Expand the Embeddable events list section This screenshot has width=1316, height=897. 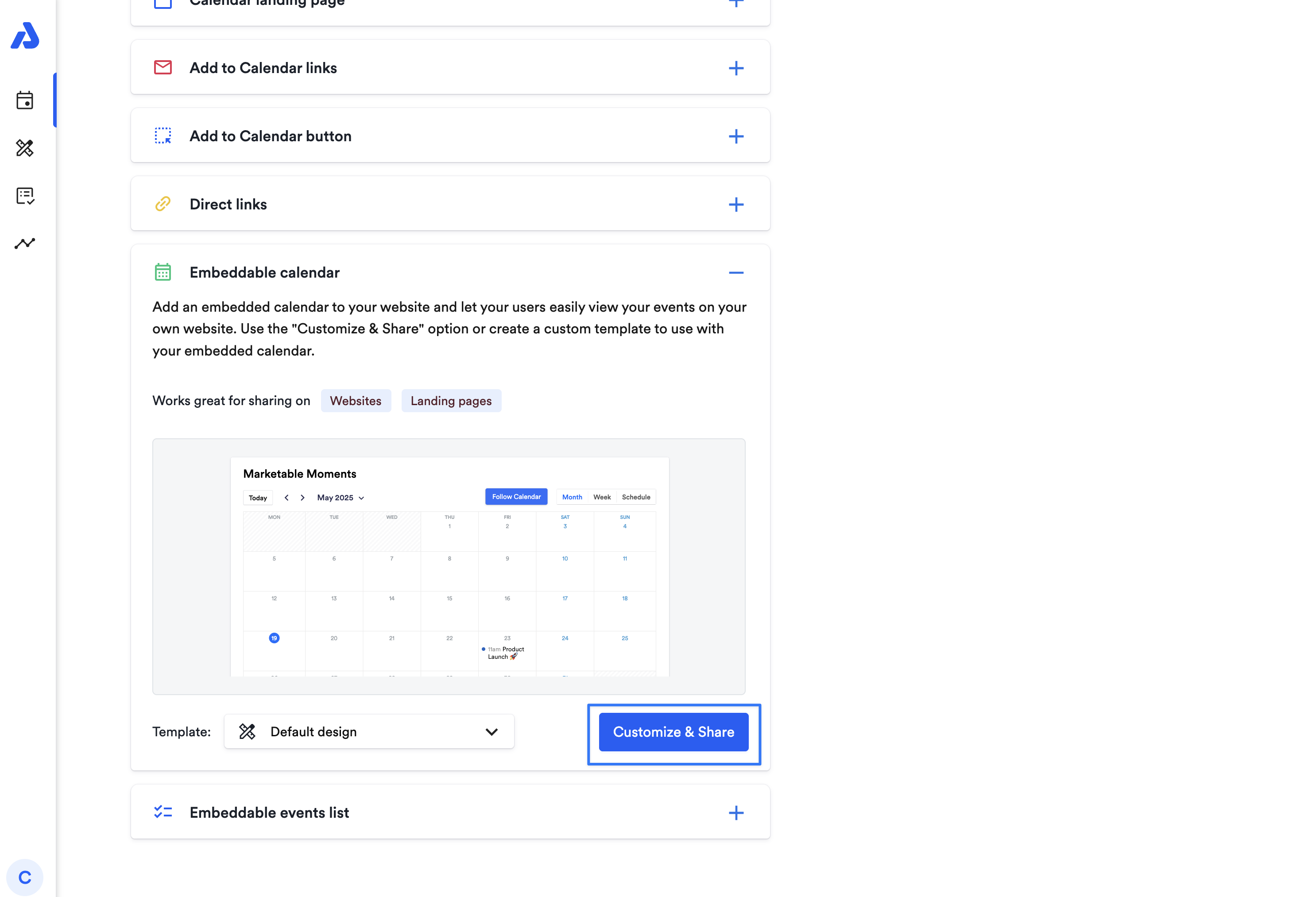pos(735,812)
